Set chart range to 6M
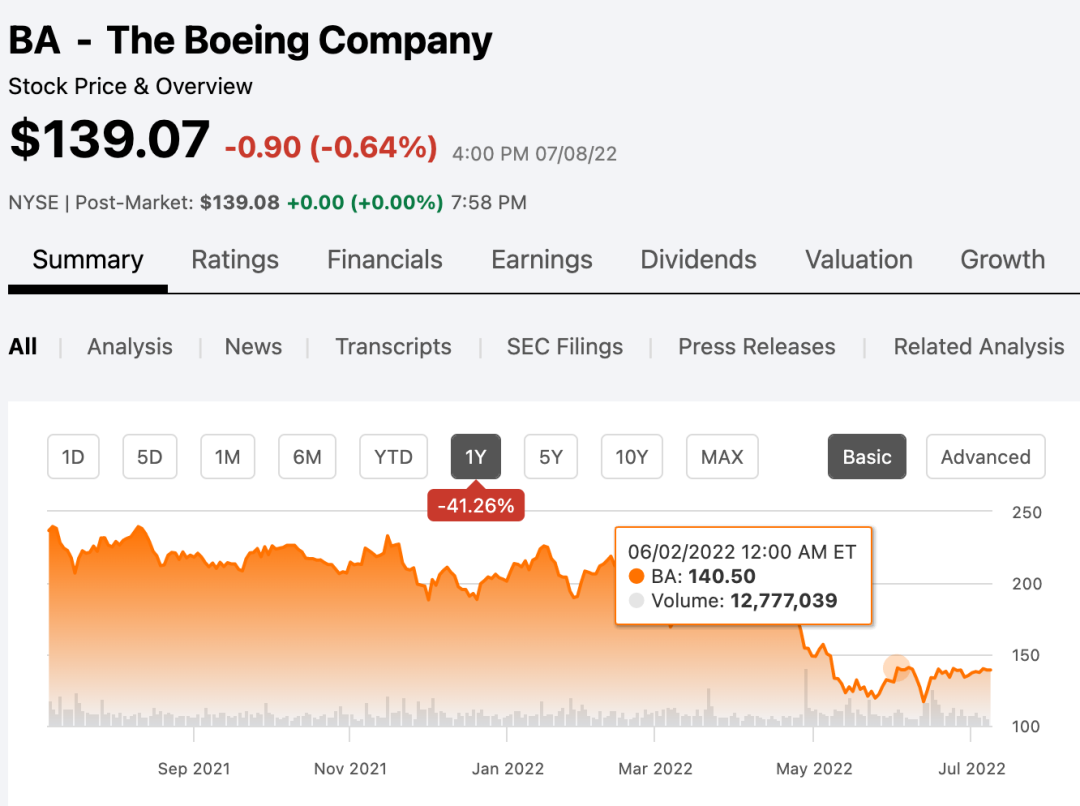 [x=307, y=457]
